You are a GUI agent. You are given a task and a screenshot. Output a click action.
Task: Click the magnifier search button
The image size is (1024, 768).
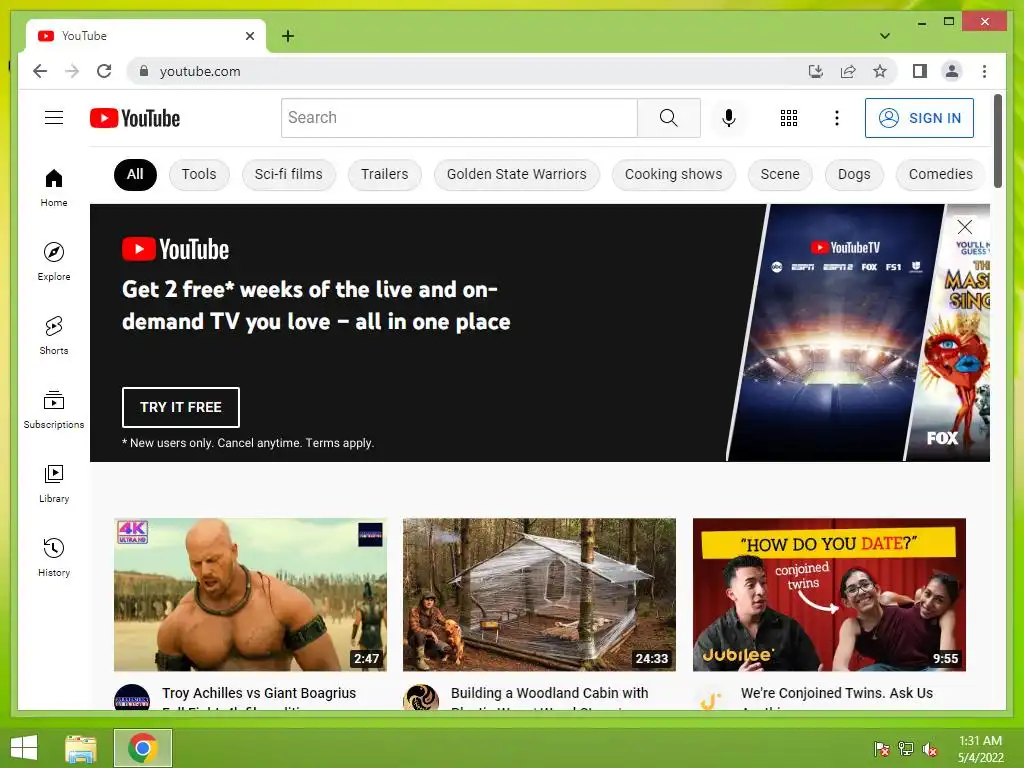669,118
